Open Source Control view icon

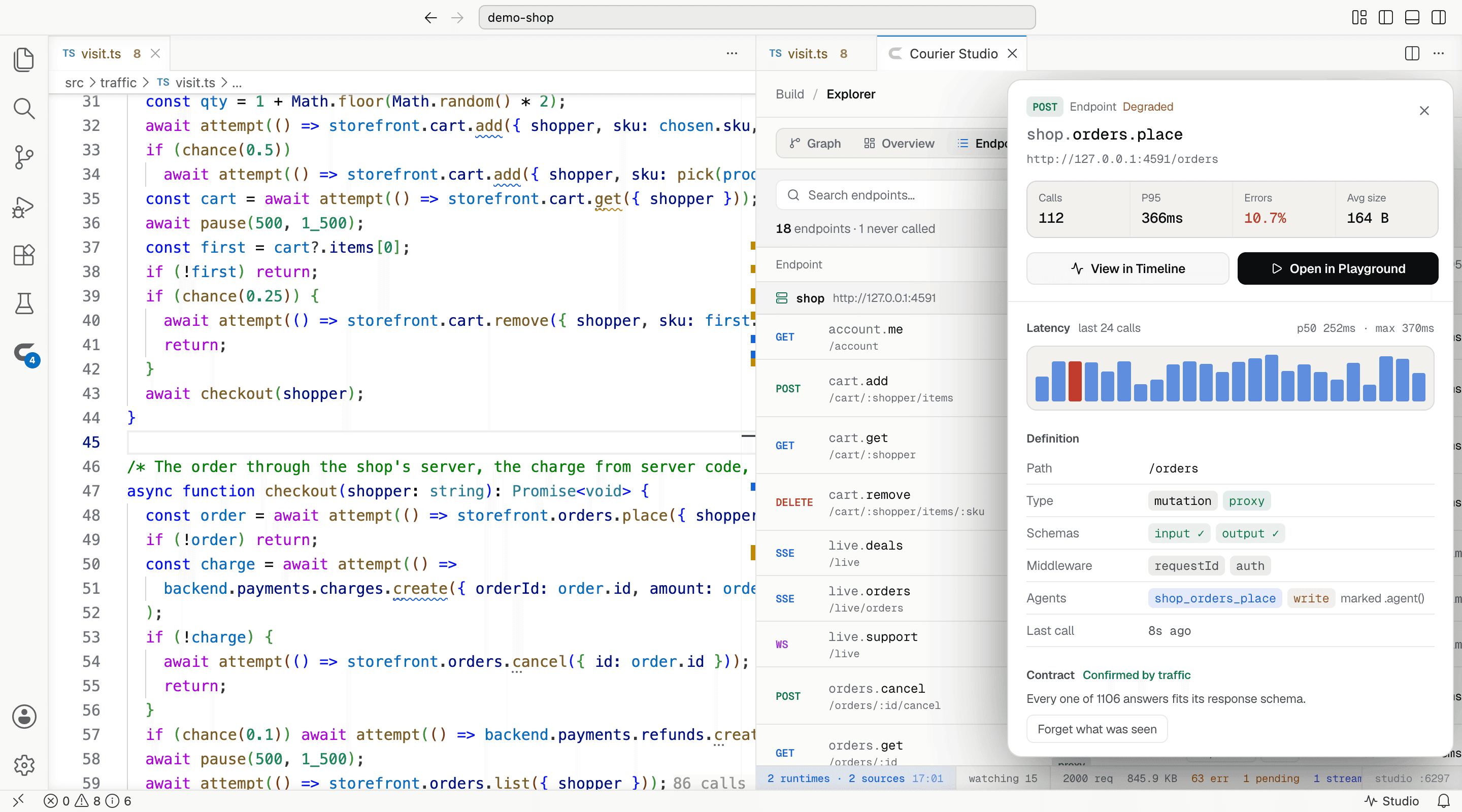(x=24, y=157)
